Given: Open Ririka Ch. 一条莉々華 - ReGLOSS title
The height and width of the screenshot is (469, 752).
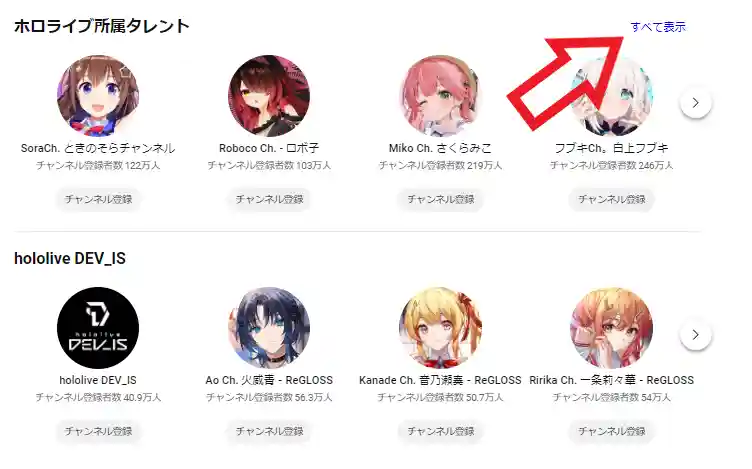Looking at the screenshot, I should click(x=611, y=380).
